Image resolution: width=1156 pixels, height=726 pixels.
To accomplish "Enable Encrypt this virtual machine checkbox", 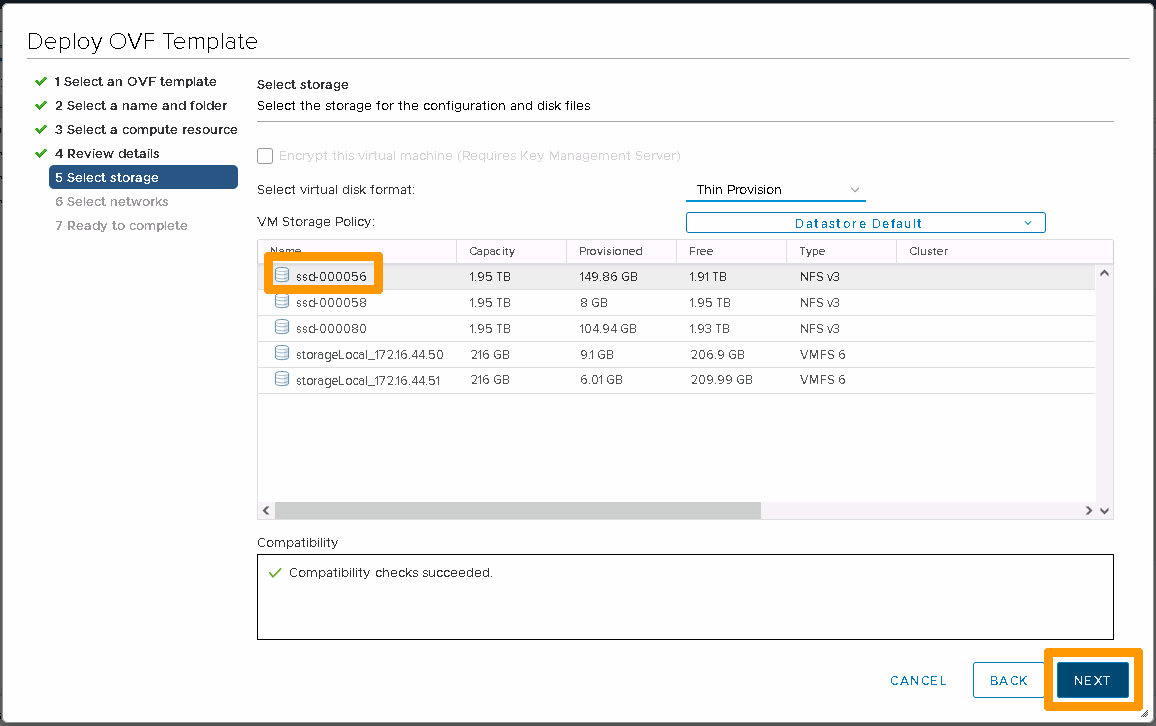I will point(265,156).
